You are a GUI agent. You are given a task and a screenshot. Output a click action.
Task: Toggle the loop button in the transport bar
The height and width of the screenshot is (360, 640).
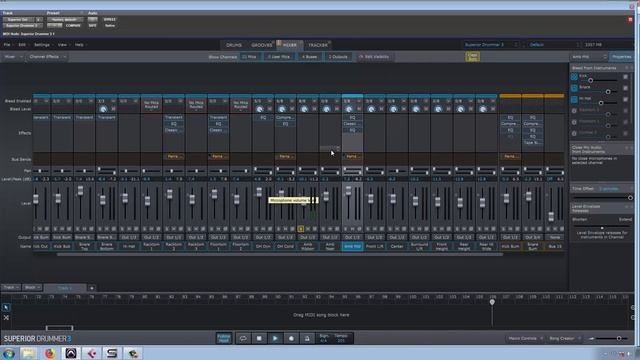point(243,338)
